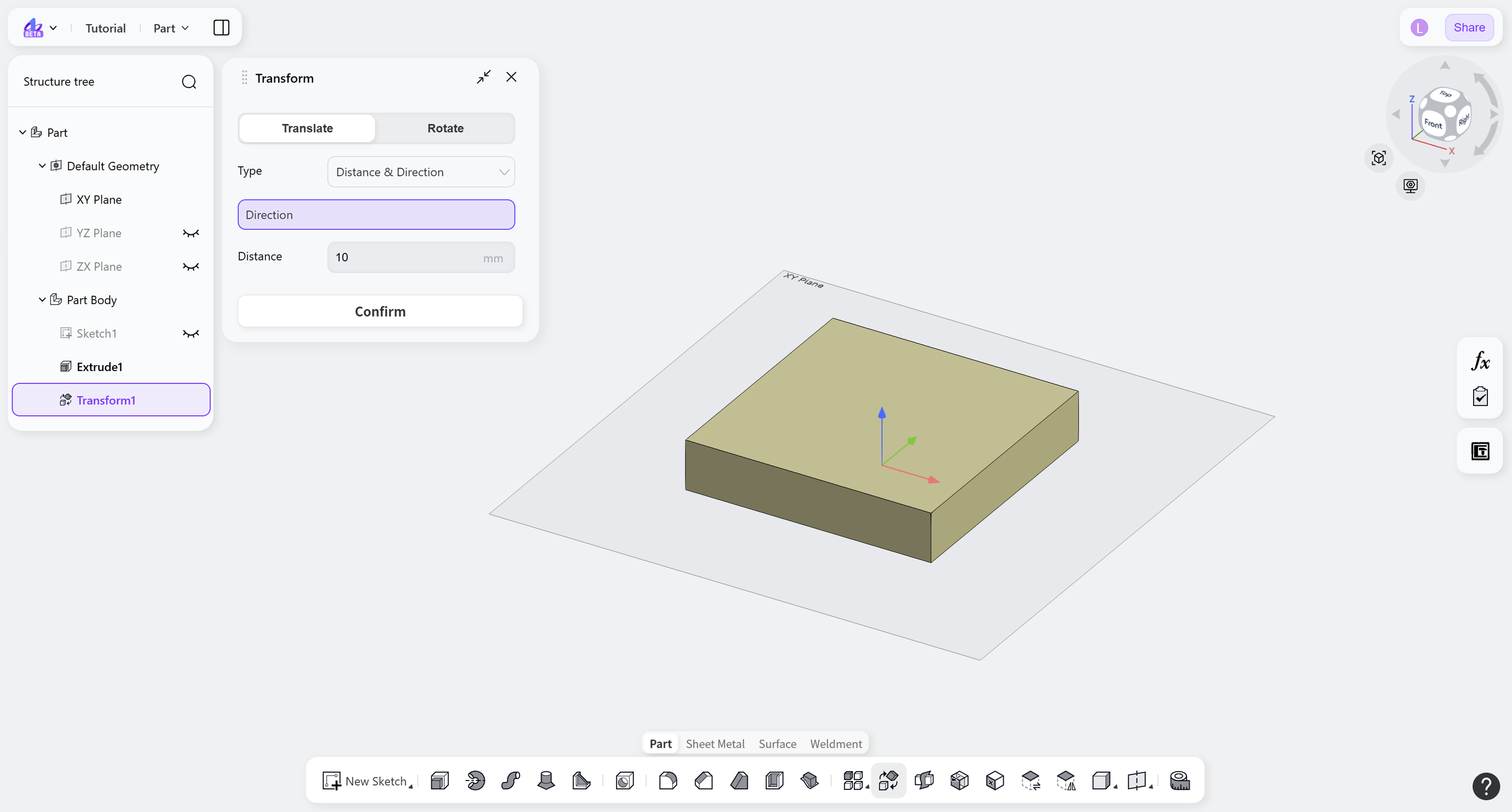Select the Boolean combine tool icon

924,781
